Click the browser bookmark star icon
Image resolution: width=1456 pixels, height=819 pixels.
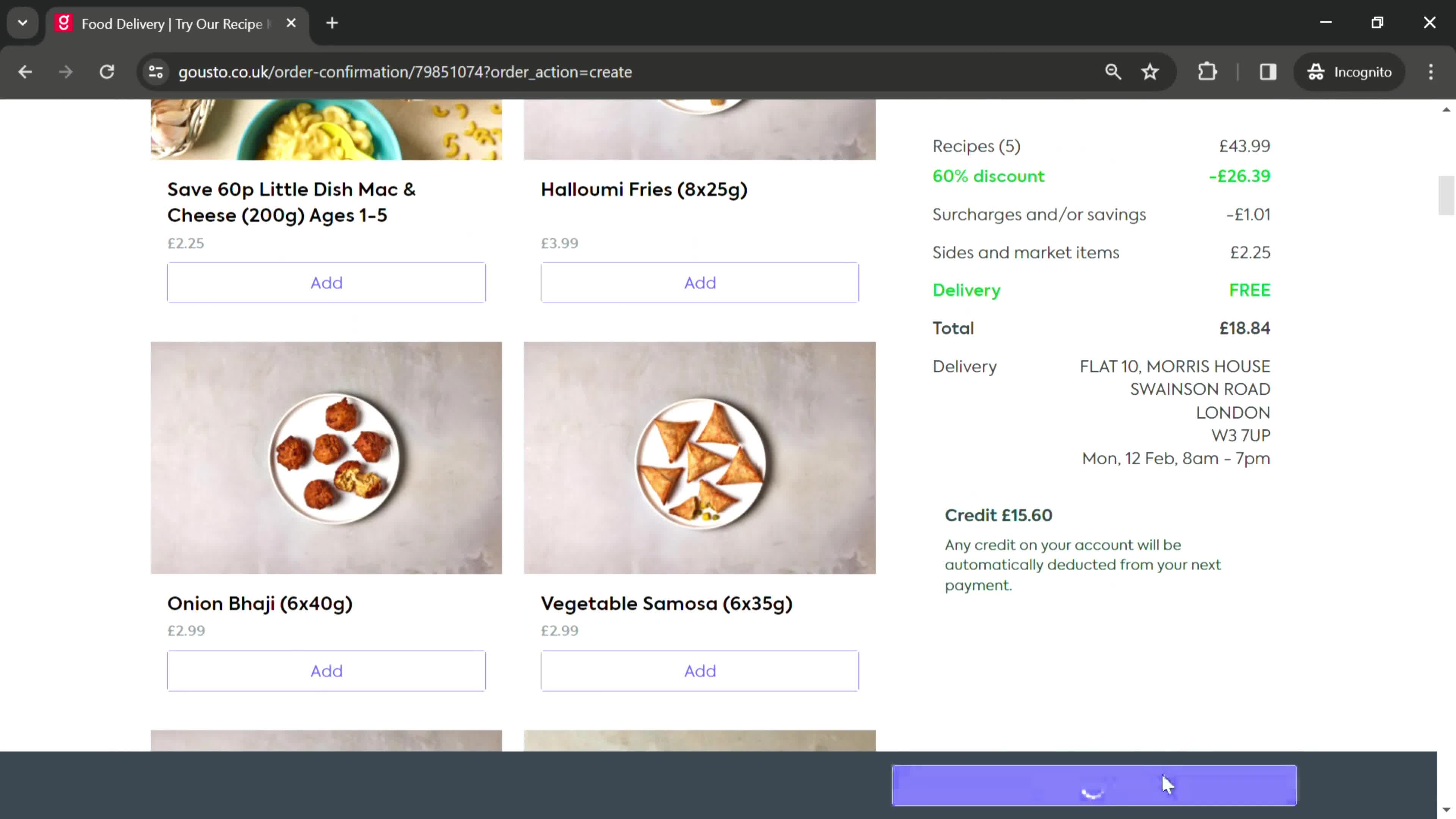tap(1151, 71)
